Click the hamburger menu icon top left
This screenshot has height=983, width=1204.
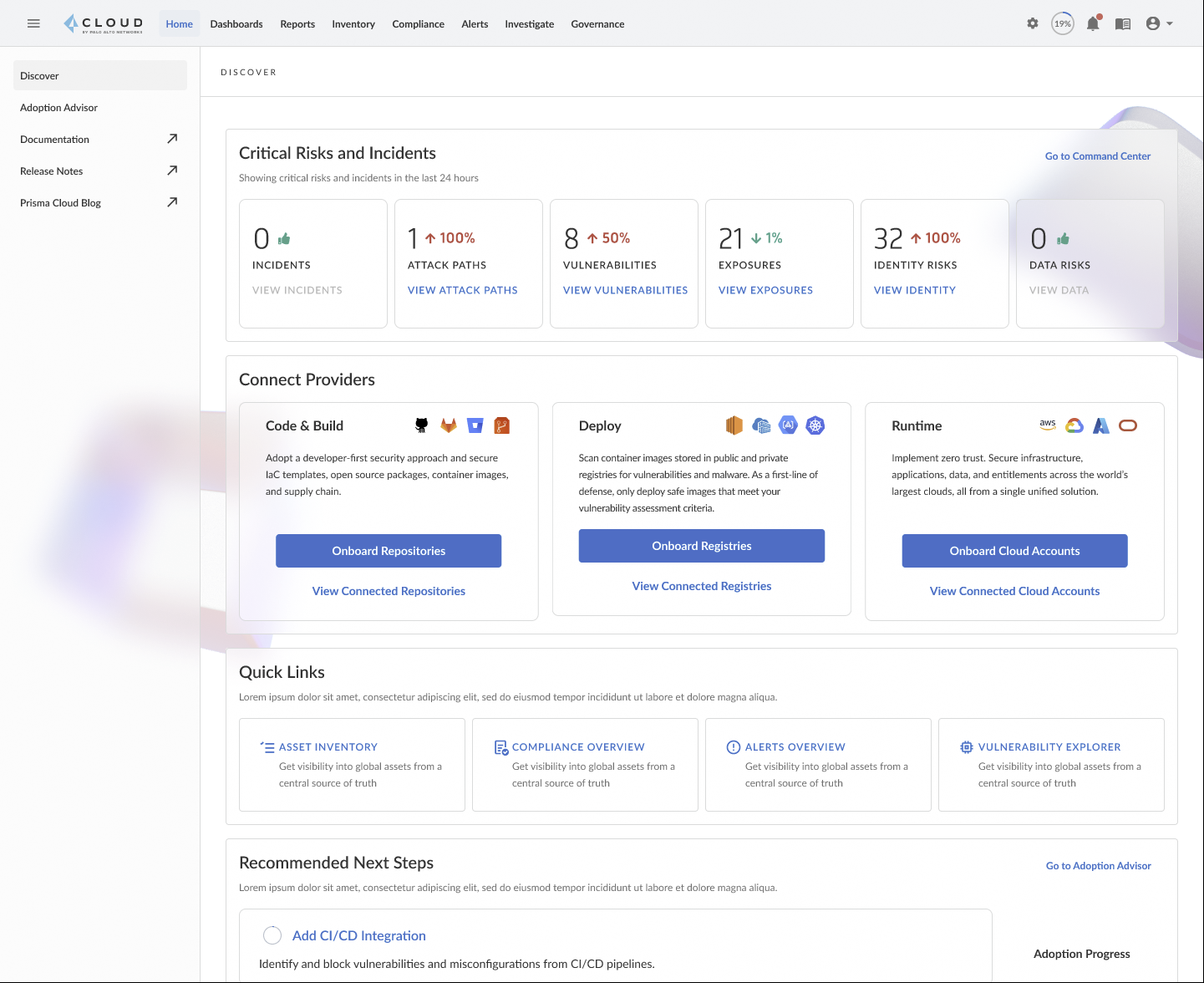point(33,23)
